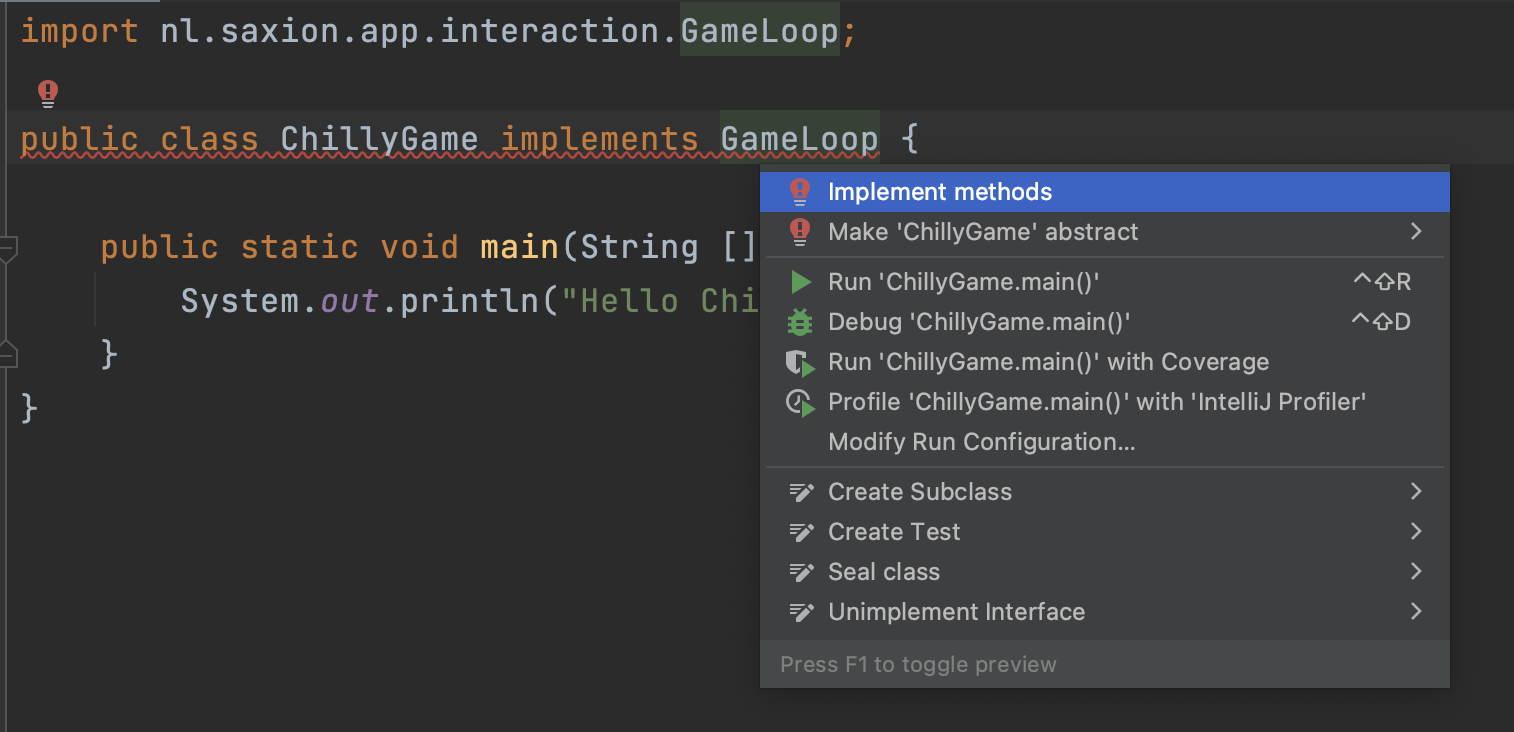Click the pencil icon next to Create Subclass
Image resolution: width=1514 pixels, height=732 pixels.
coord(801,492)
